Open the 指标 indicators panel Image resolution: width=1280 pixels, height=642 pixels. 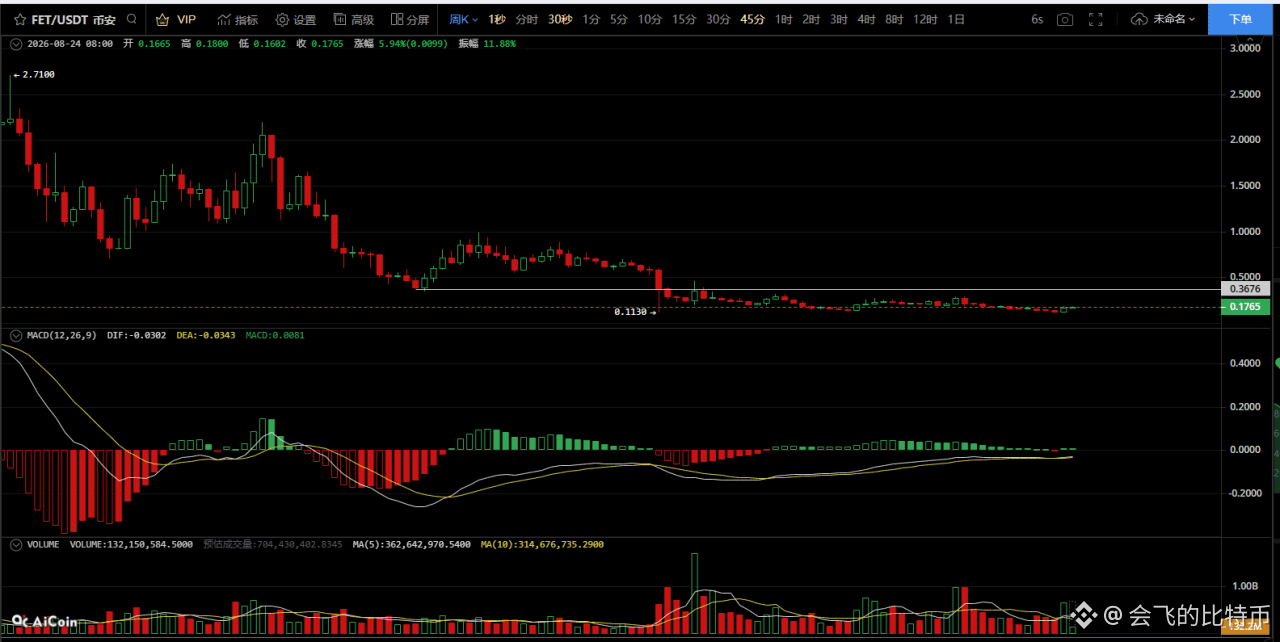[x=238, y=19]
